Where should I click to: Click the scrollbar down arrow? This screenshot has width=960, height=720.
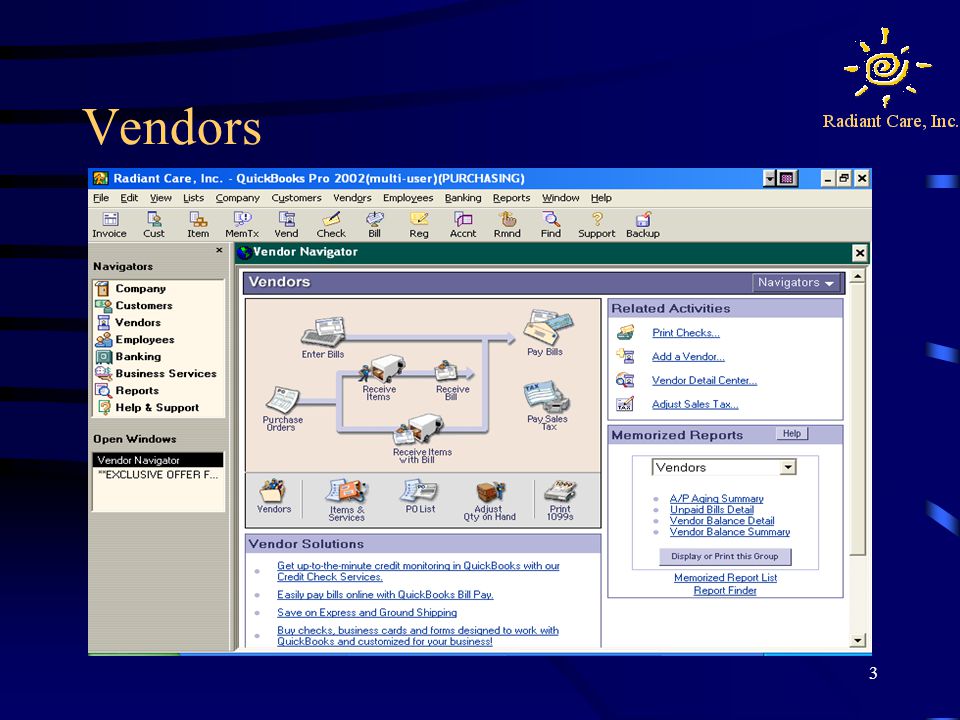pyautogui.click(x=858, y=640)
